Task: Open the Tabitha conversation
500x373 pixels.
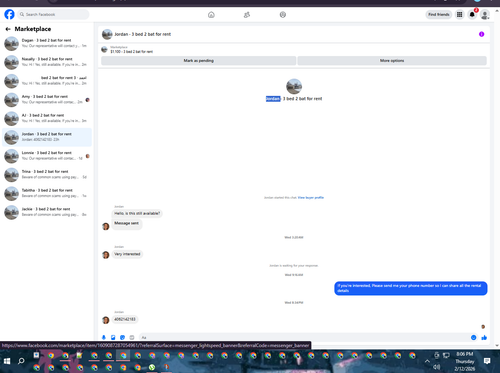Action: [47, 193]
